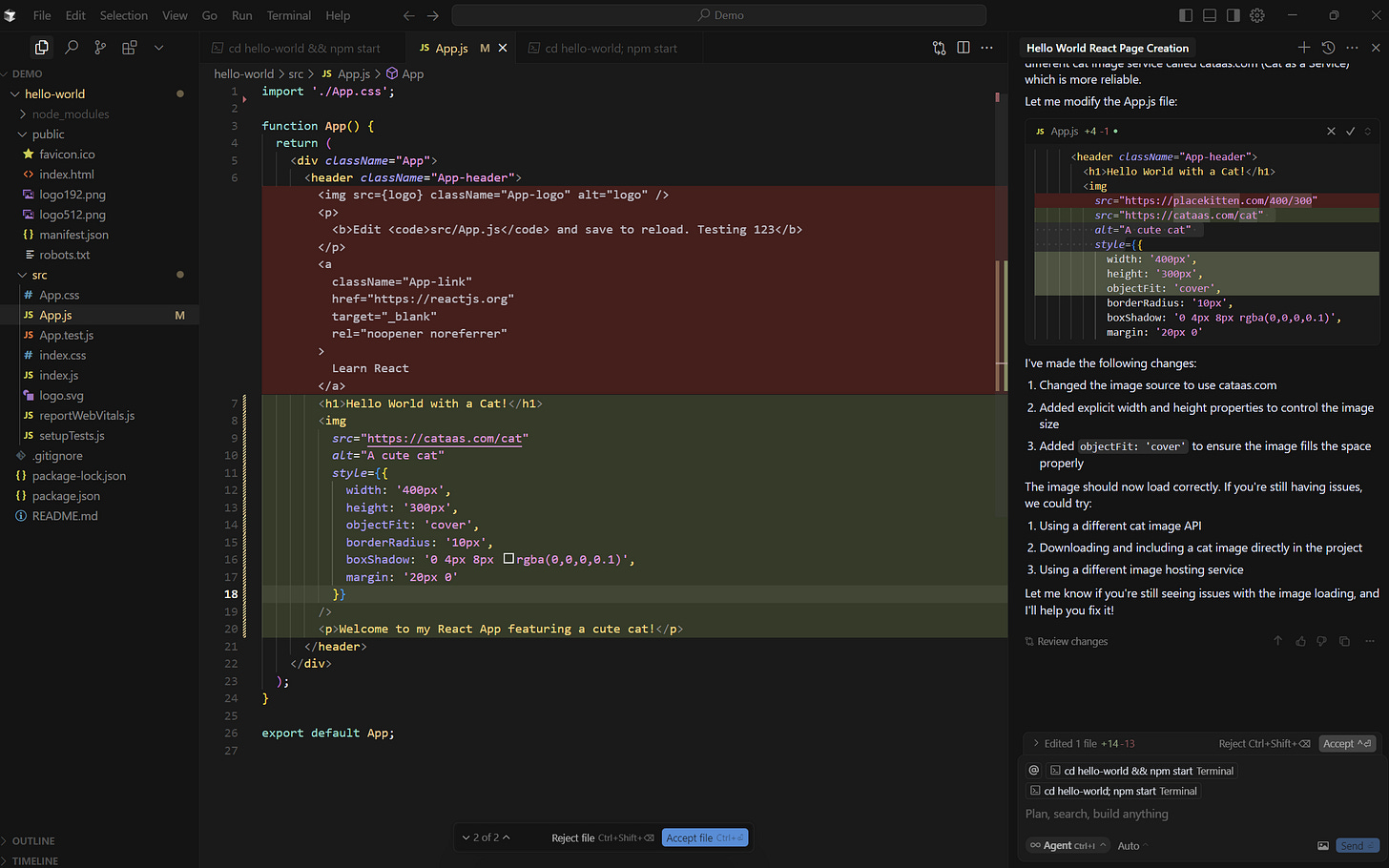The height and width of the screenshot is (868, 1389).
Task: Accept the App.js diff with checkmark icon
Action: (x=1350, y=131)
